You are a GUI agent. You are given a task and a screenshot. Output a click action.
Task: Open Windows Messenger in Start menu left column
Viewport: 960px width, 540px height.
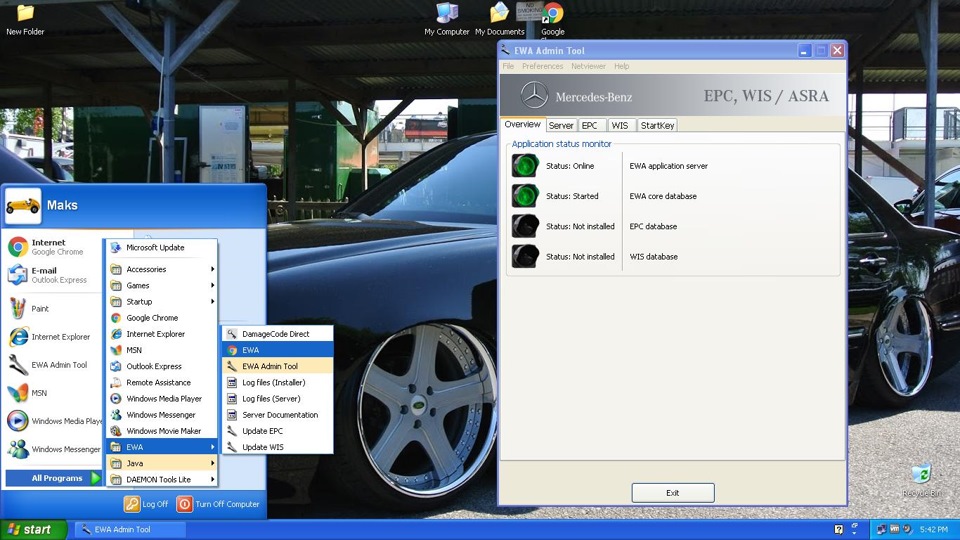pyautogui.click(x=54, y=449)
